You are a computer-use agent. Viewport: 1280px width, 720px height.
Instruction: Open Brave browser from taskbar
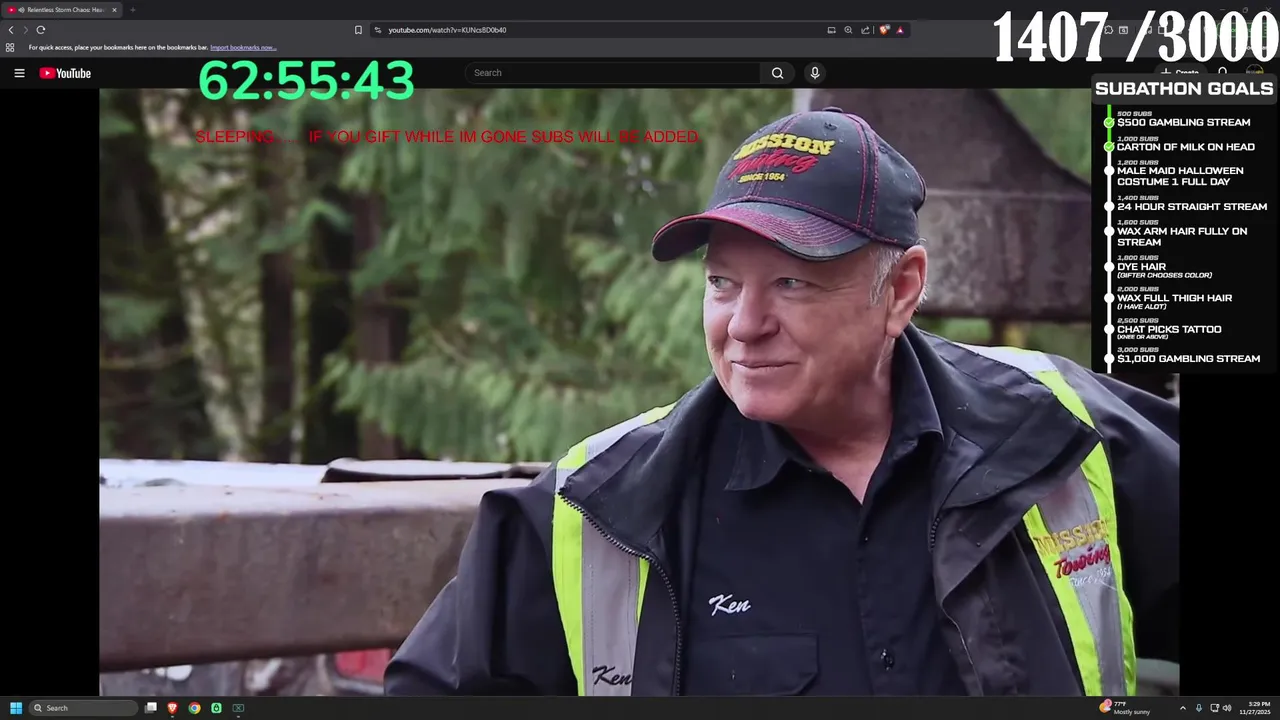(172, 708)
